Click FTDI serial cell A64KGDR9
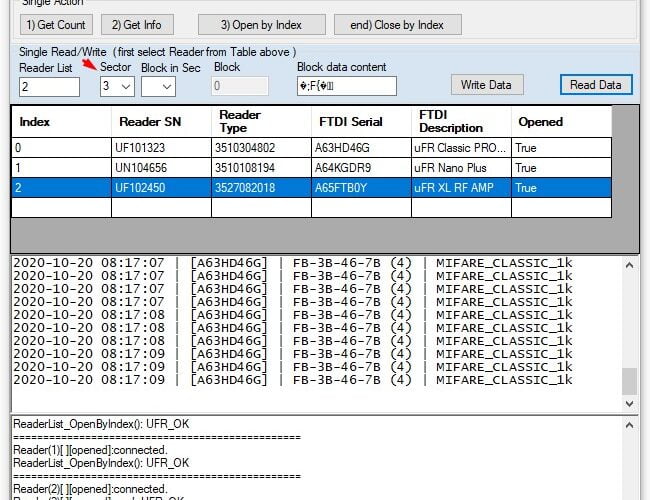 coord(361,168)
